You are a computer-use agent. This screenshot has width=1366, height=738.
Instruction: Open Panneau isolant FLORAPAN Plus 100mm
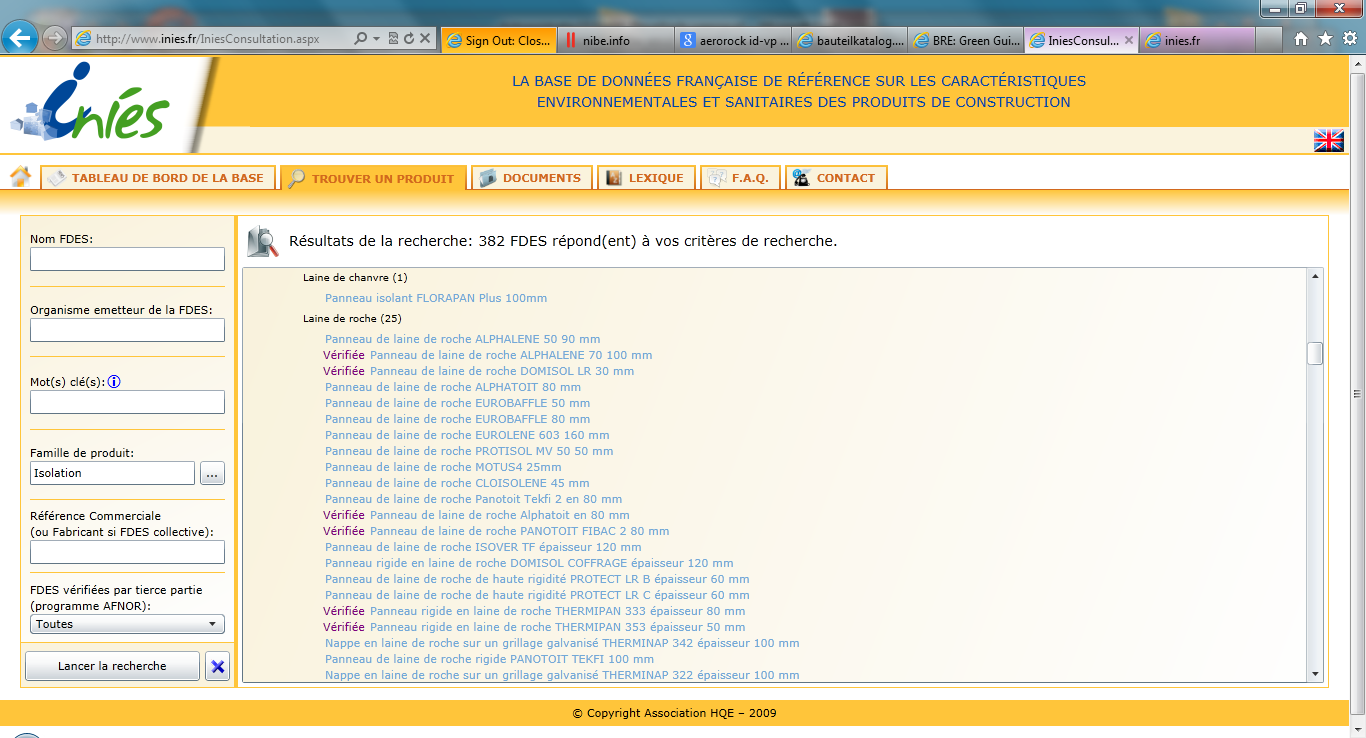(x=436, y=298)
